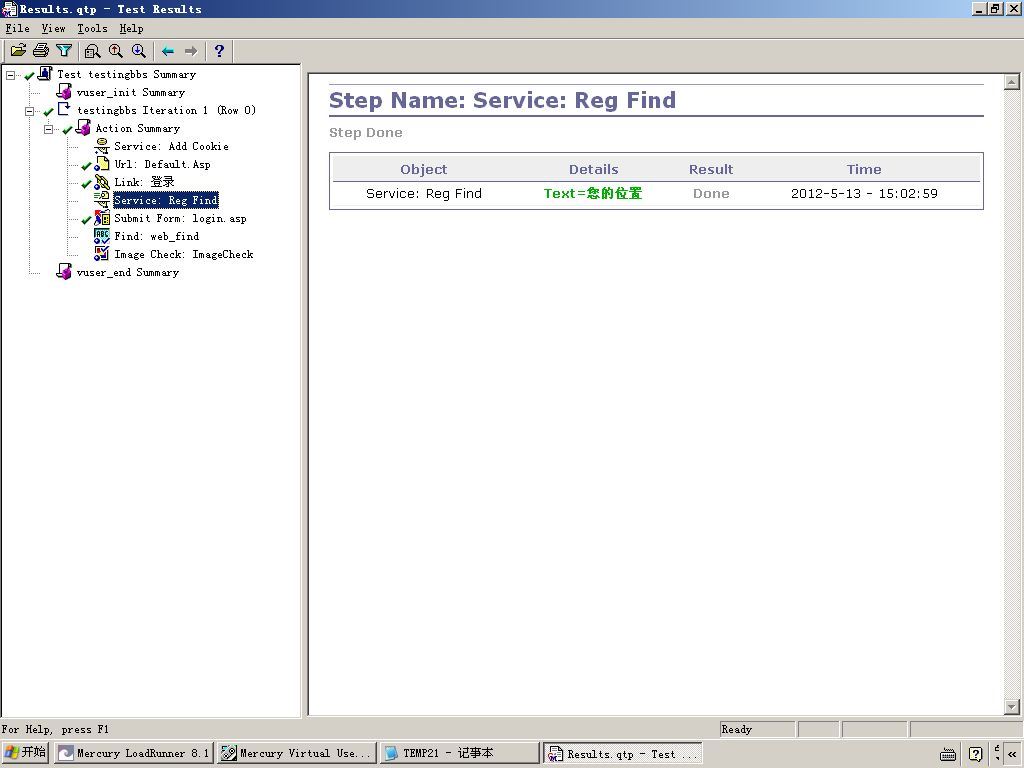Viewport: 1024px width, 768px height.
Task: Select Action Summary tree item
Action: [x=138, y=129]
